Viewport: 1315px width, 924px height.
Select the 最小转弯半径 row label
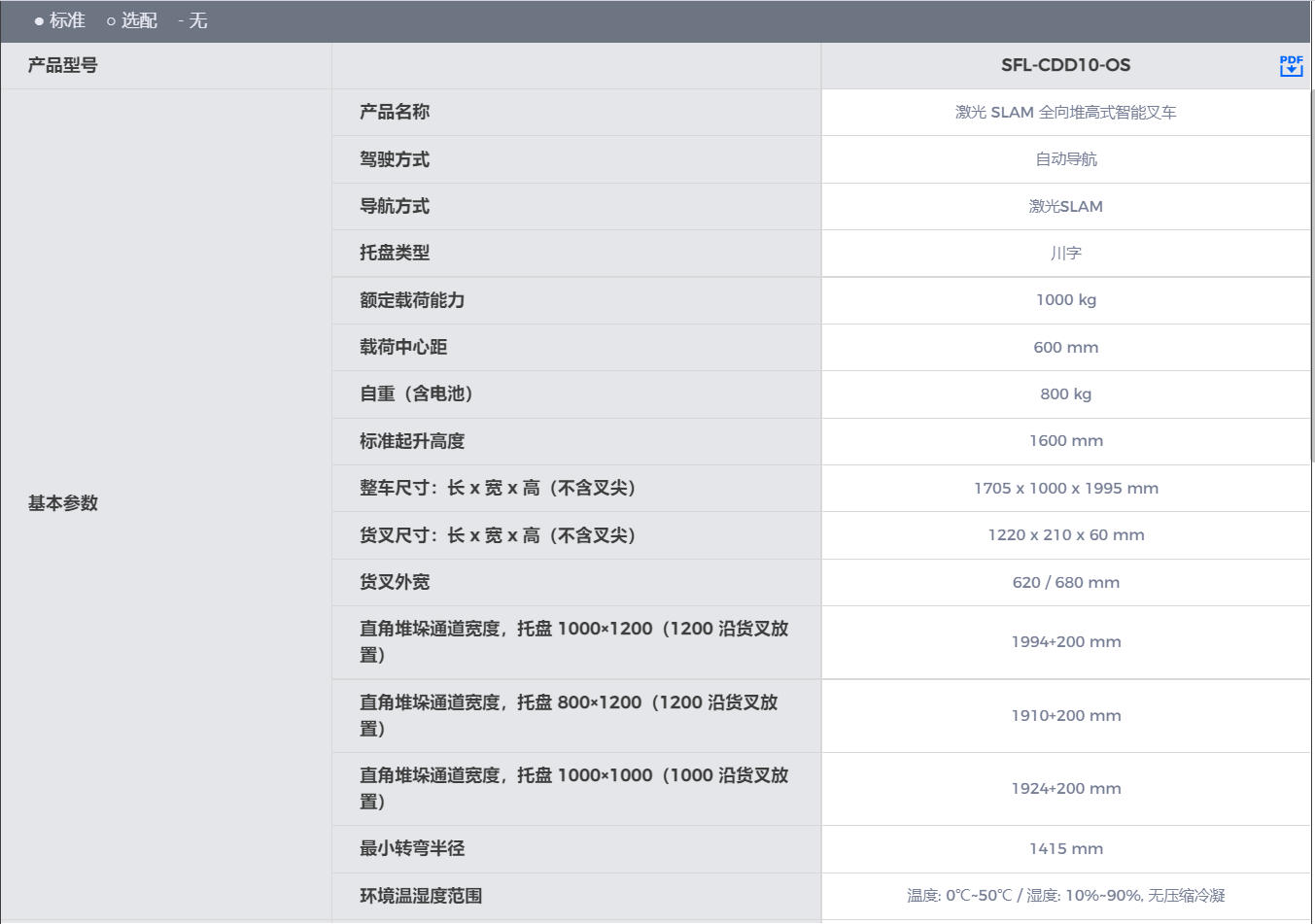pos(412,848)
